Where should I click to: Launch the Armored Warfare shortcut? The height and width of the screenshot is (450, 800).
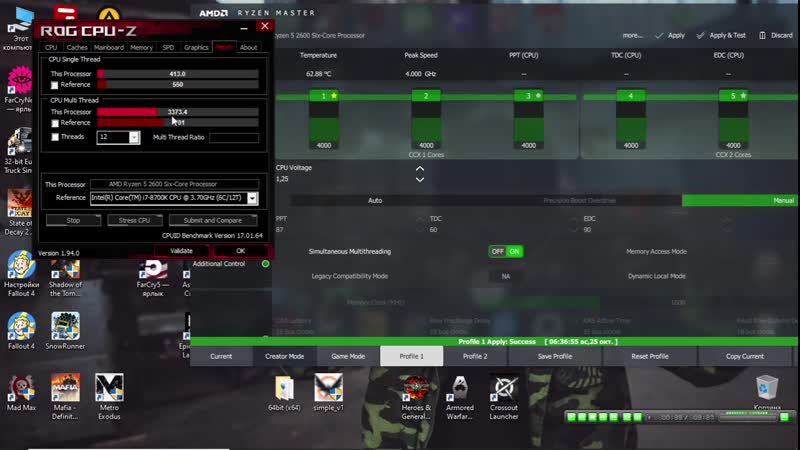[x=460, y=397]
